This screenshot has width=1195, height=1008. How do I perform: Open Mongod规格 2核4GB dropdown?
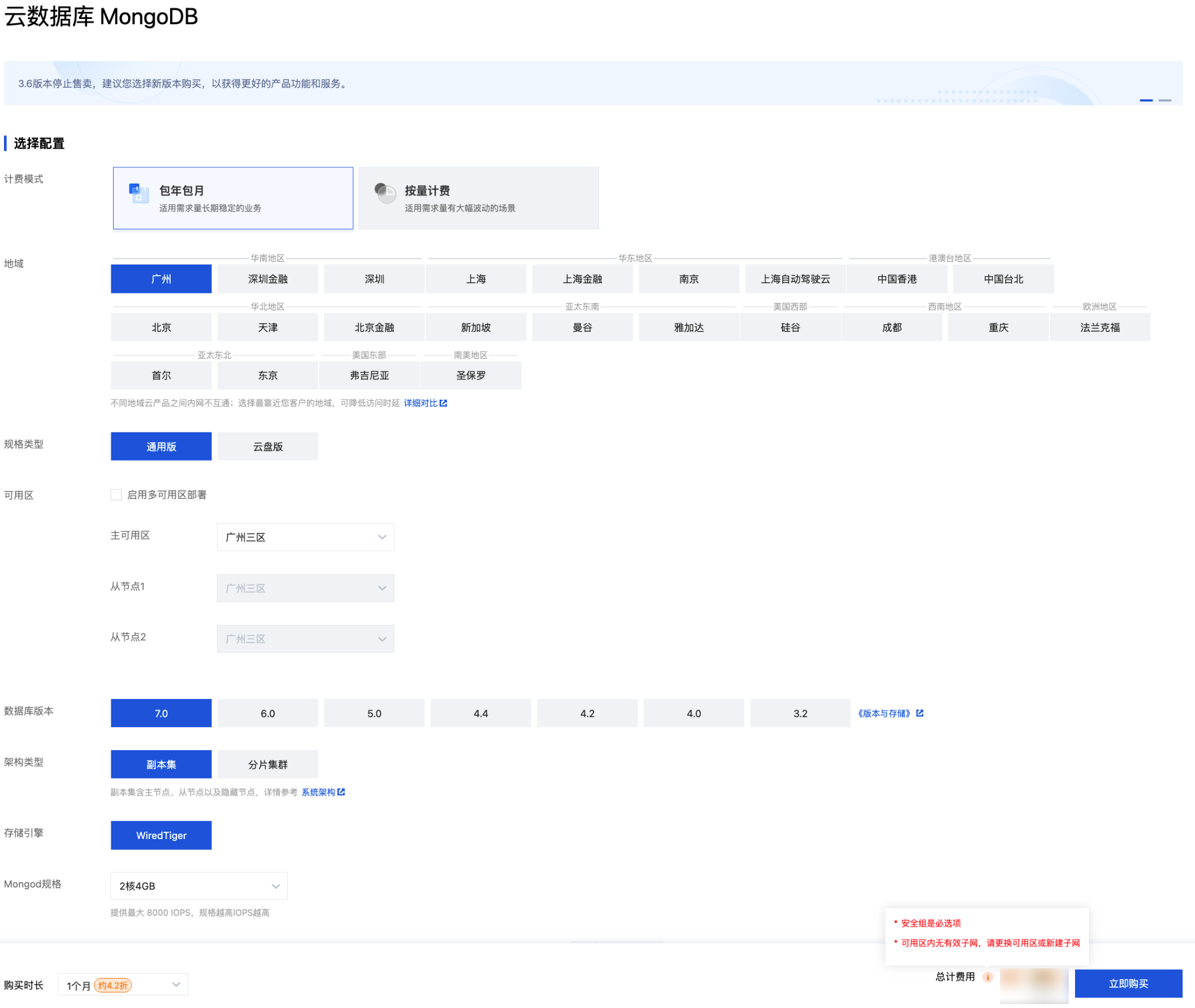tap(199, 886)
